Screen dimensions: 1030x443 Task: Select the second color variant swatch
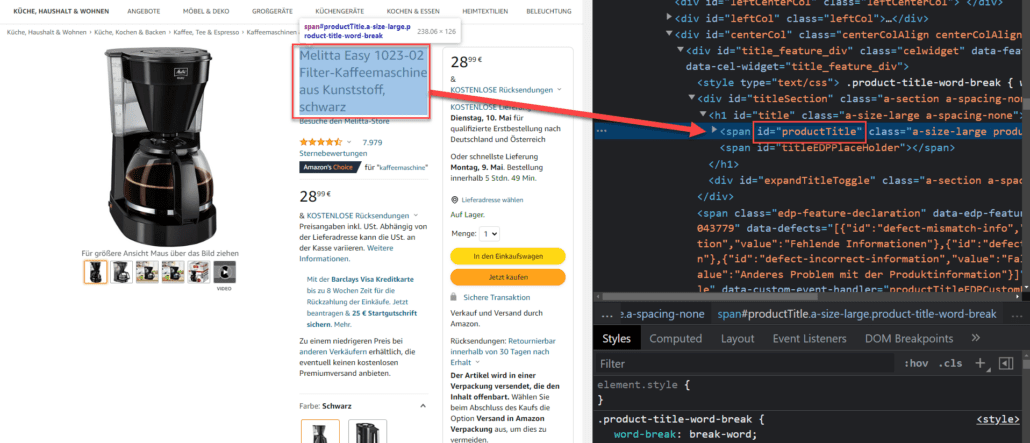tap(367, 431)
